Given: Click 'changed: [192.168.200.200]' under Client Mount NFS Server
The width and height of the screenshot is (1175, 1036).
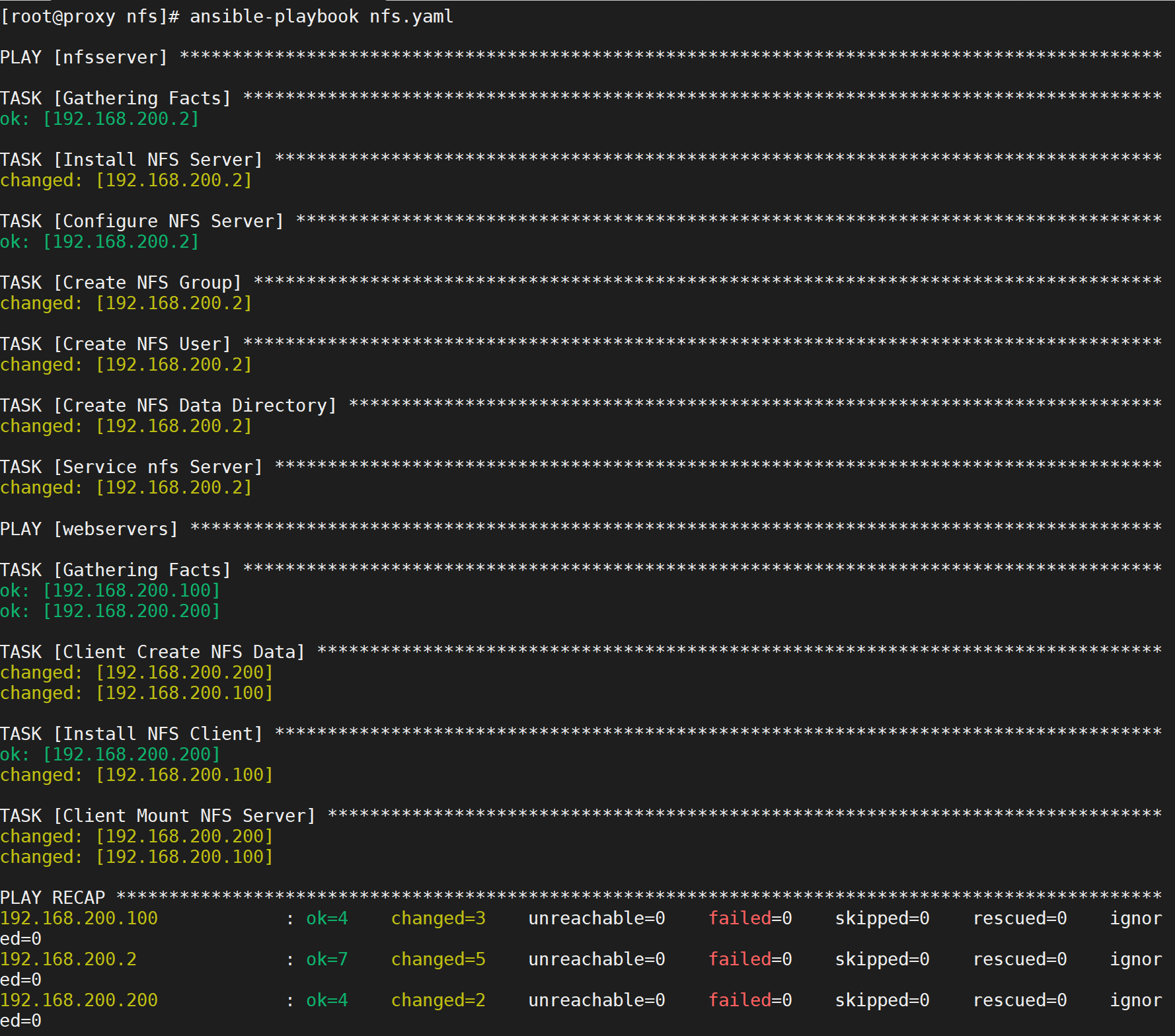Looking at the screenshot, I should pyautogui.click(x=137, y=836).
